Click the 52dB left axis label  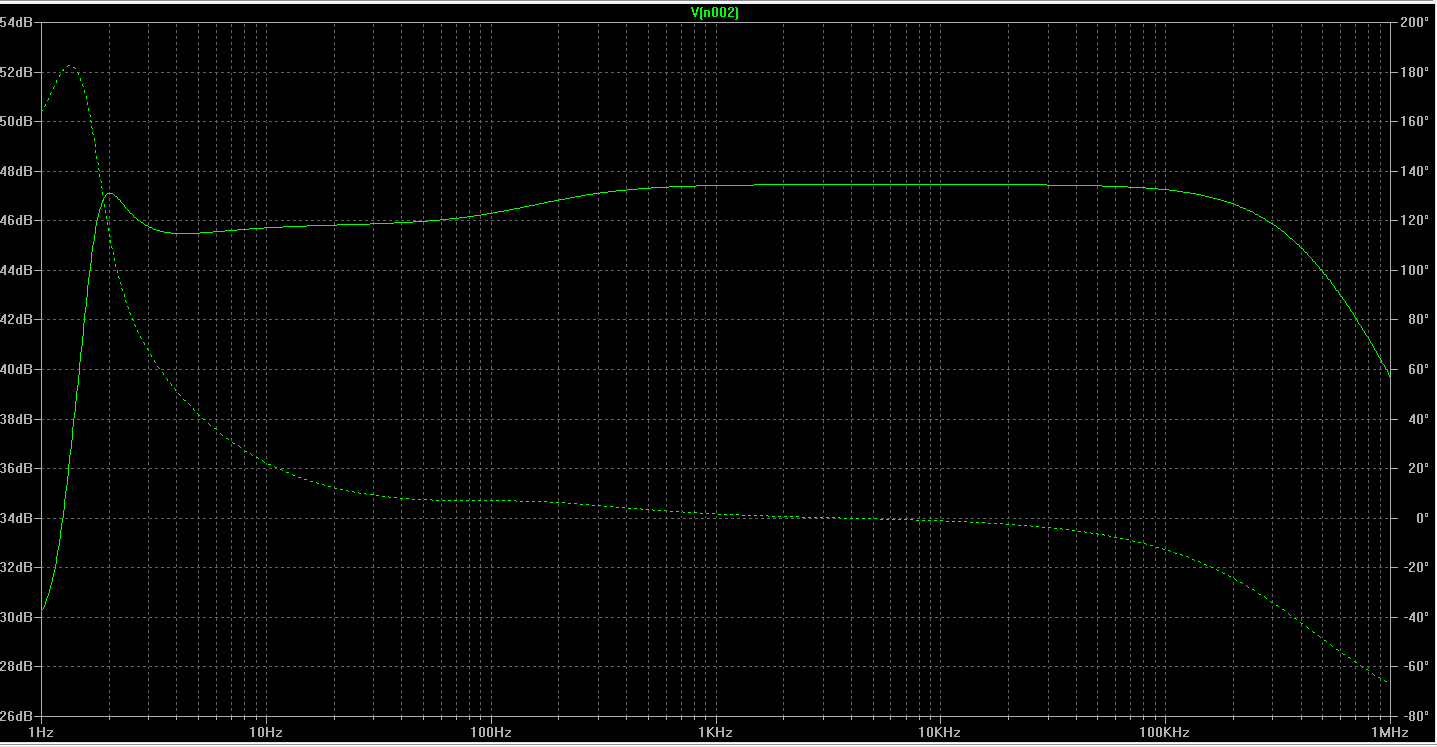click(14, 72)
